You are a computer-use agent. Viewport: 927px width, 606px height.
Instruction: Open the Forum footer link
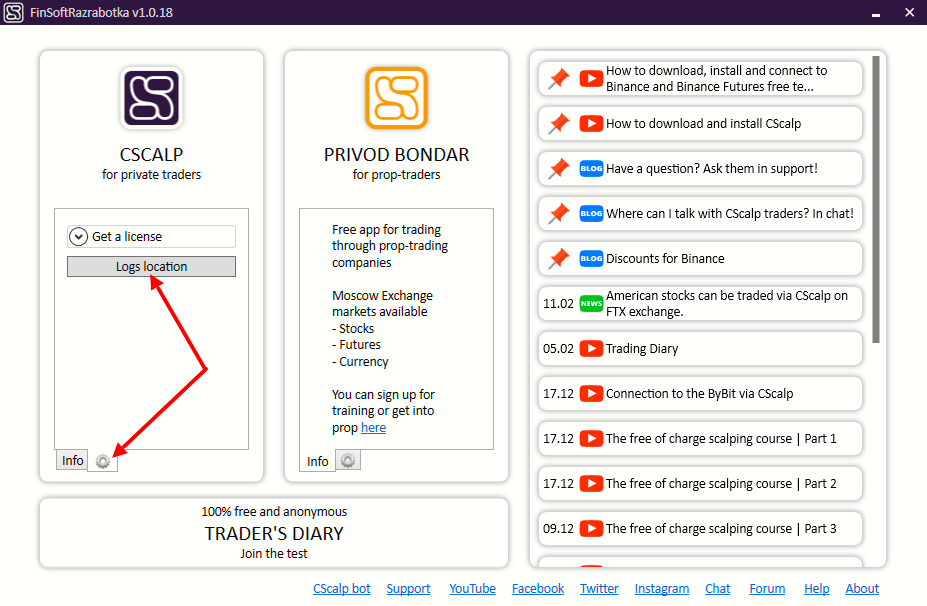(767, 589)
